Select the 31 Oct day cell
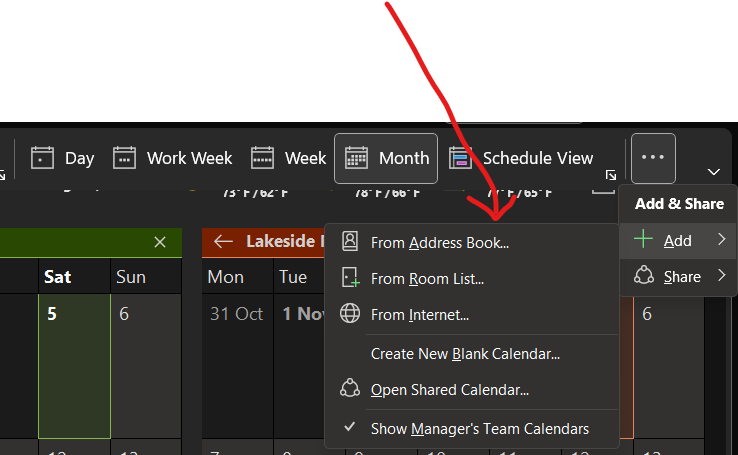The image size is (738, 455). point(238,366)
